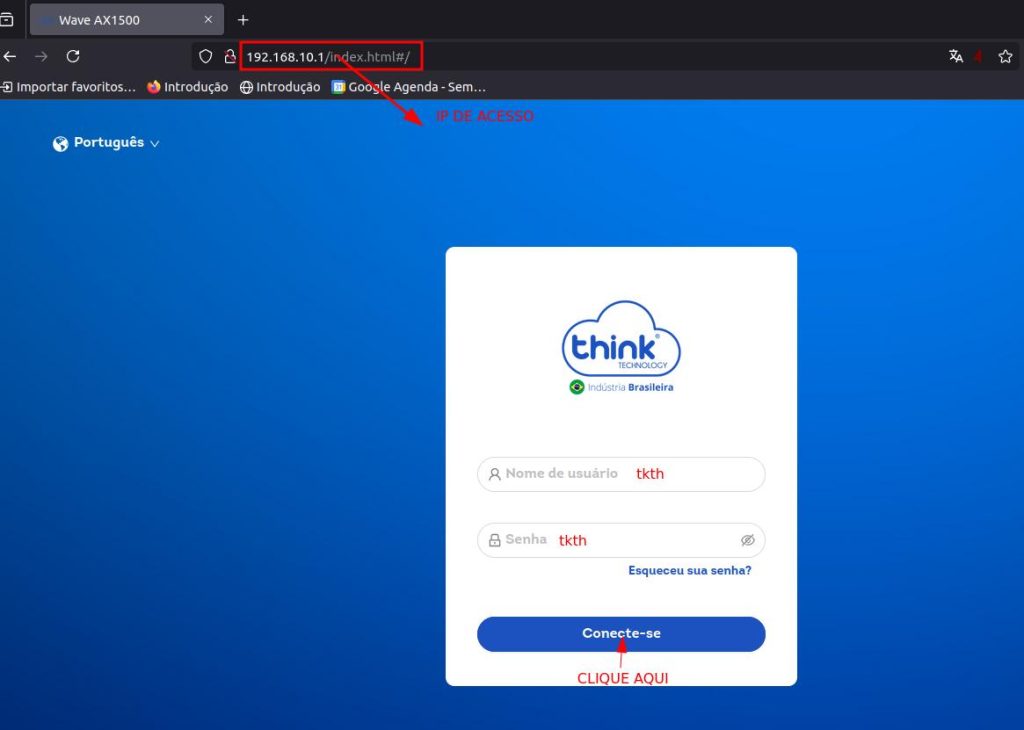Open the translate page icon
The width and height of the screenshot is (1024, 730).
(956, 56)
